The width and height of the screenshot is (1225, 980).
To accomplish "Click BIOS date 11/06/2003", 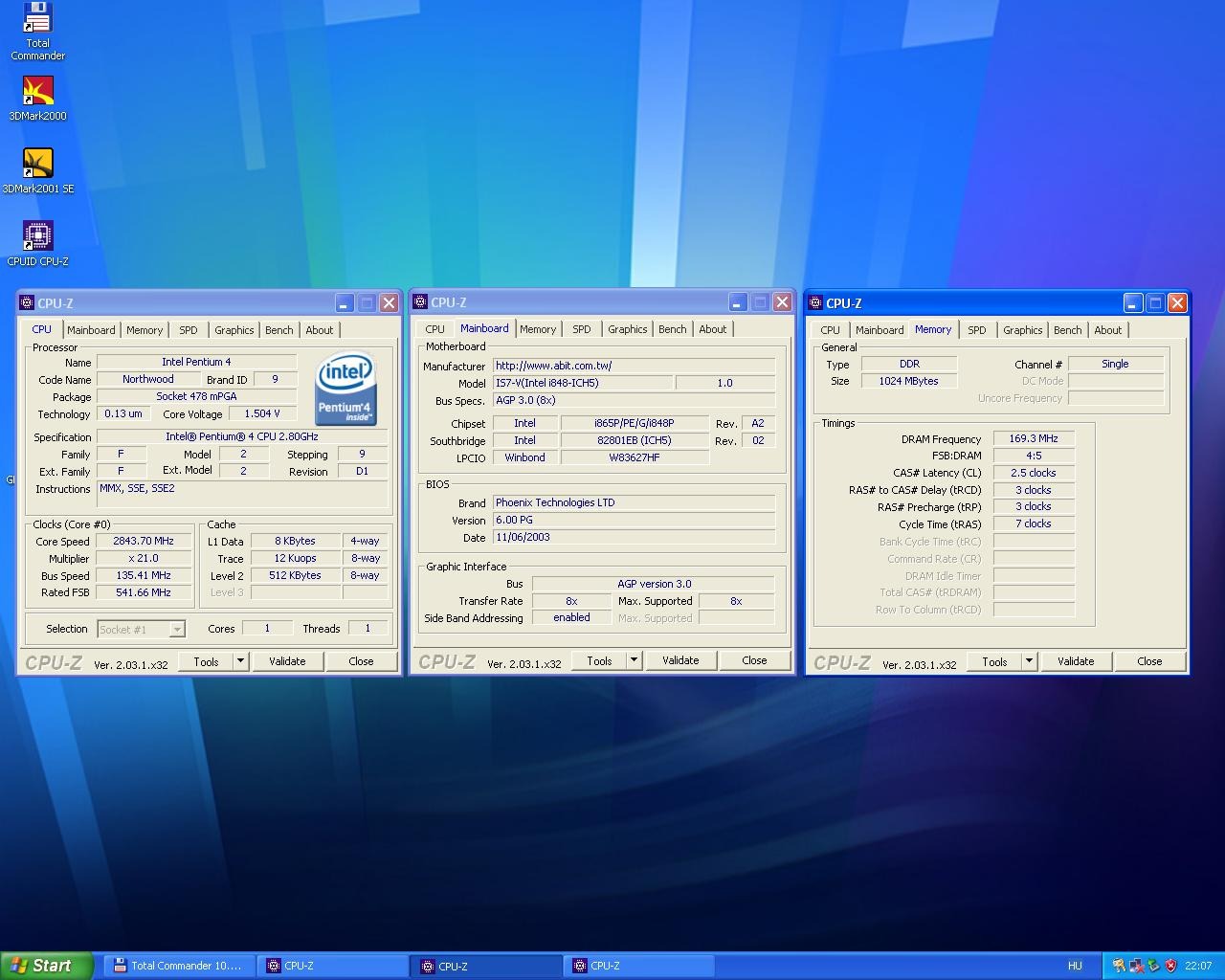I will pos(634,538).
